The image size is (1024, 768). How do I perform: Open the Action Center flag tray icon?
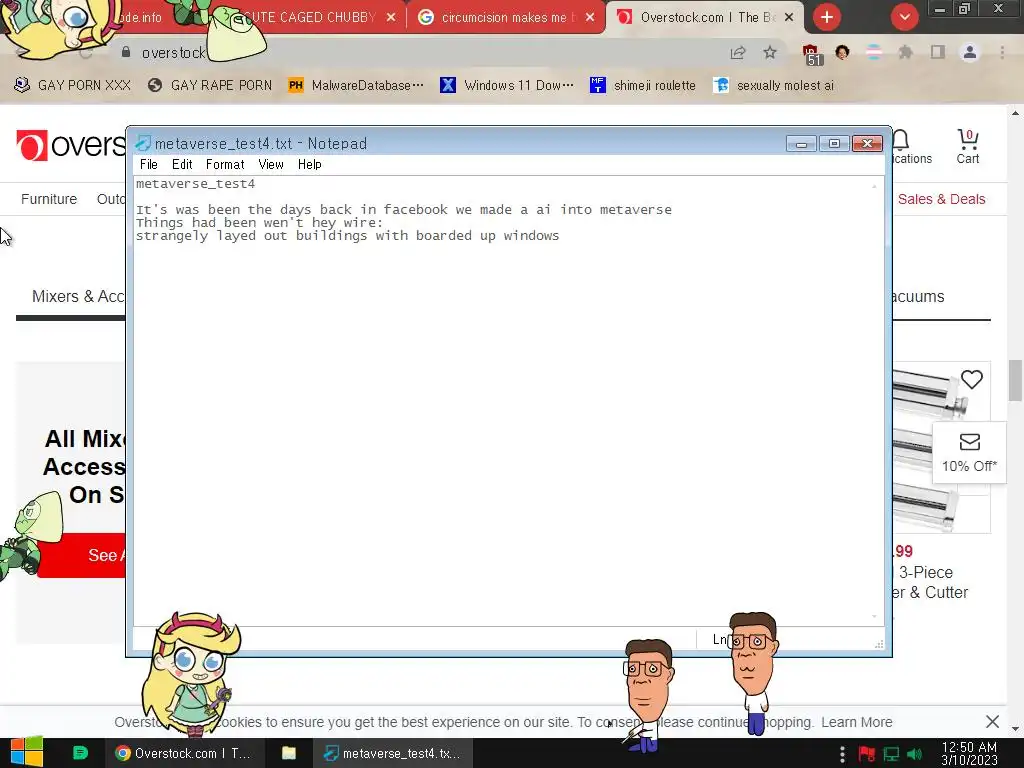tap(867, 754)
